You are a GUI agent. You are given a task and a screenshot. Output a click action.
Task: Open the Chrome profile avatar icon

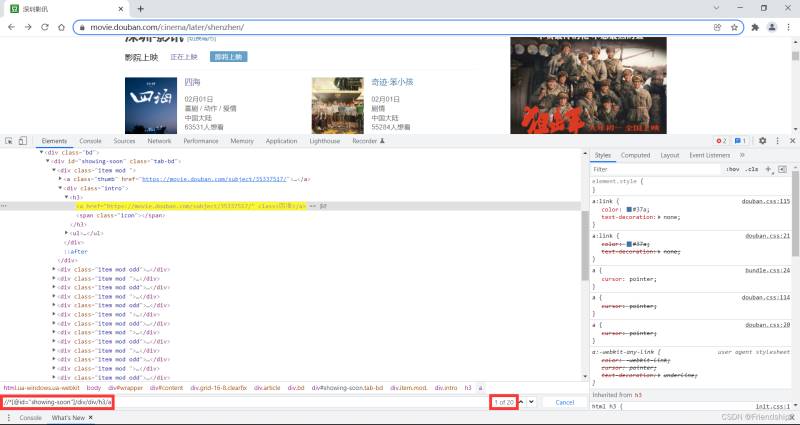tap(772, 28)
